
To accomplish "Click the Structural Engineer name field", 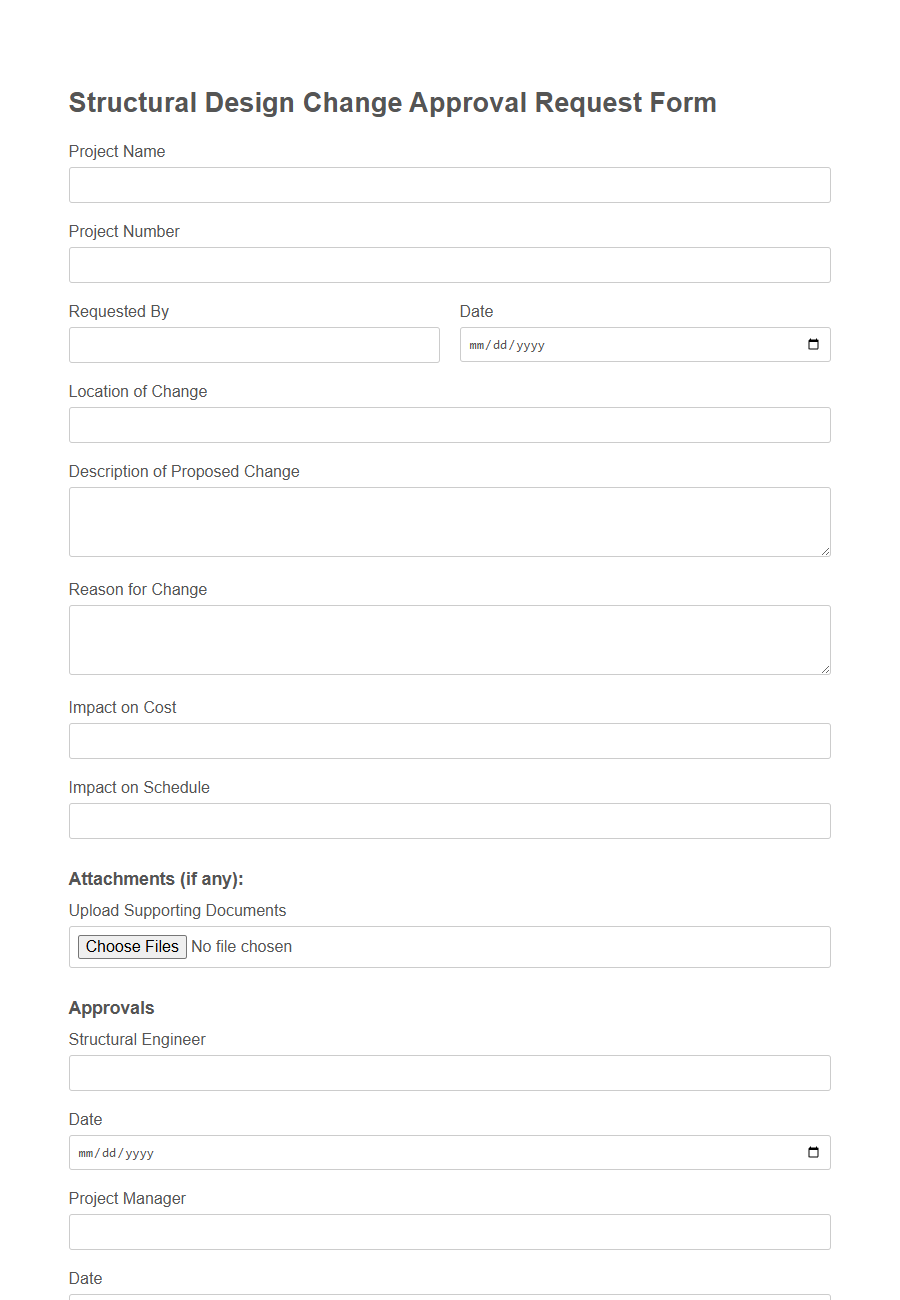I will [x=448, y=1072].
